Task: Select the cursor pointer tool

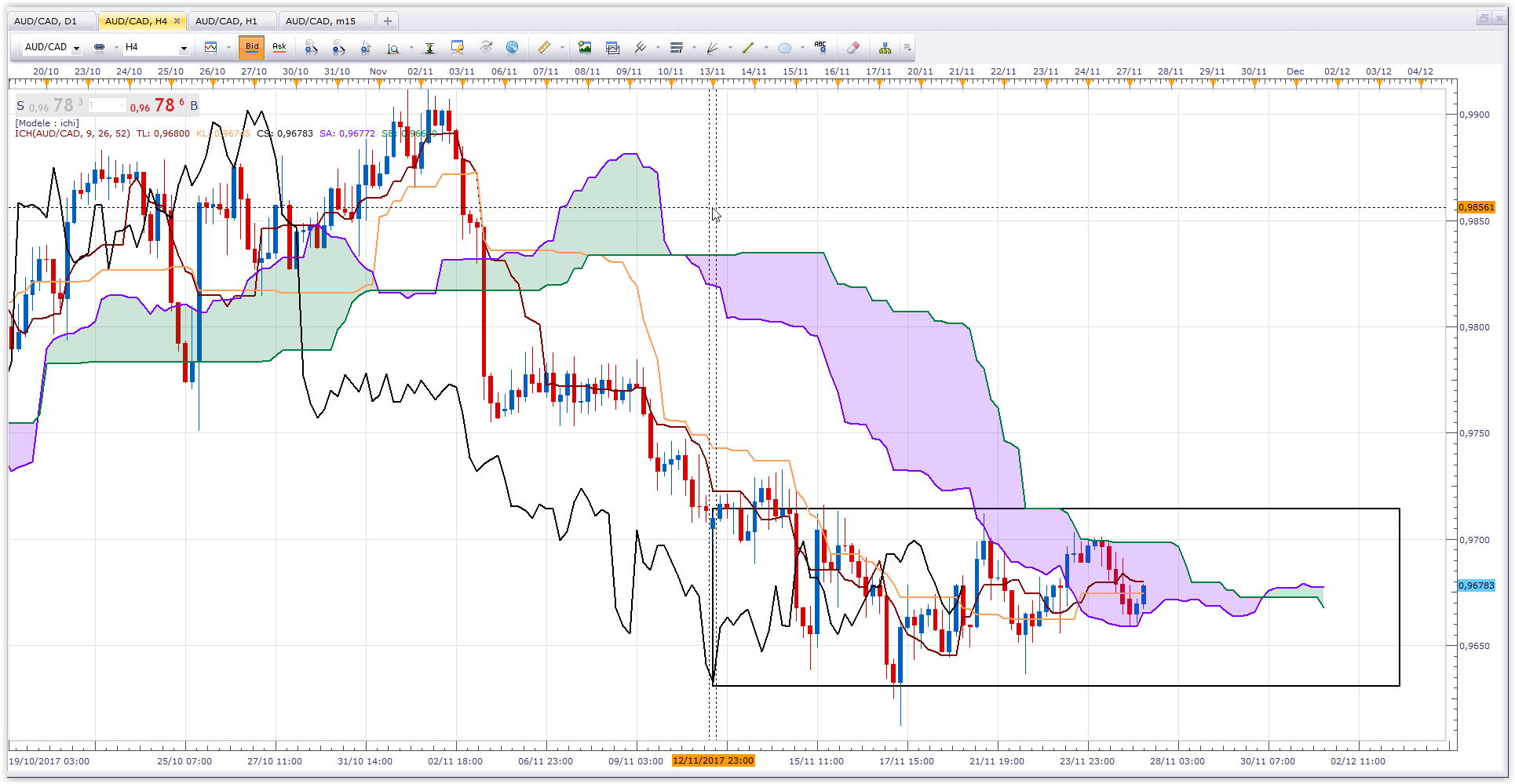Action: pos(366,48)
